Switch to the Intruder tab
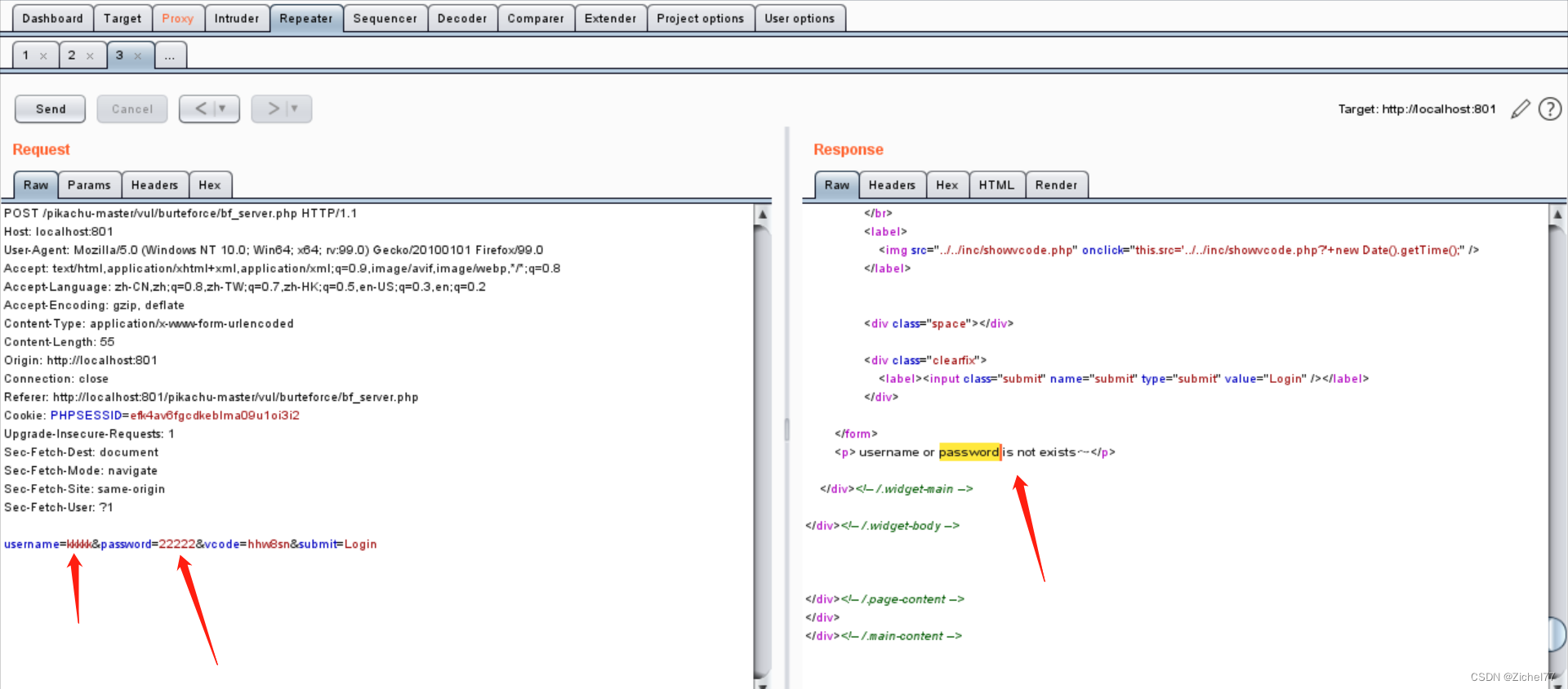The image size is (1568, 689). (x=237, y=18)
